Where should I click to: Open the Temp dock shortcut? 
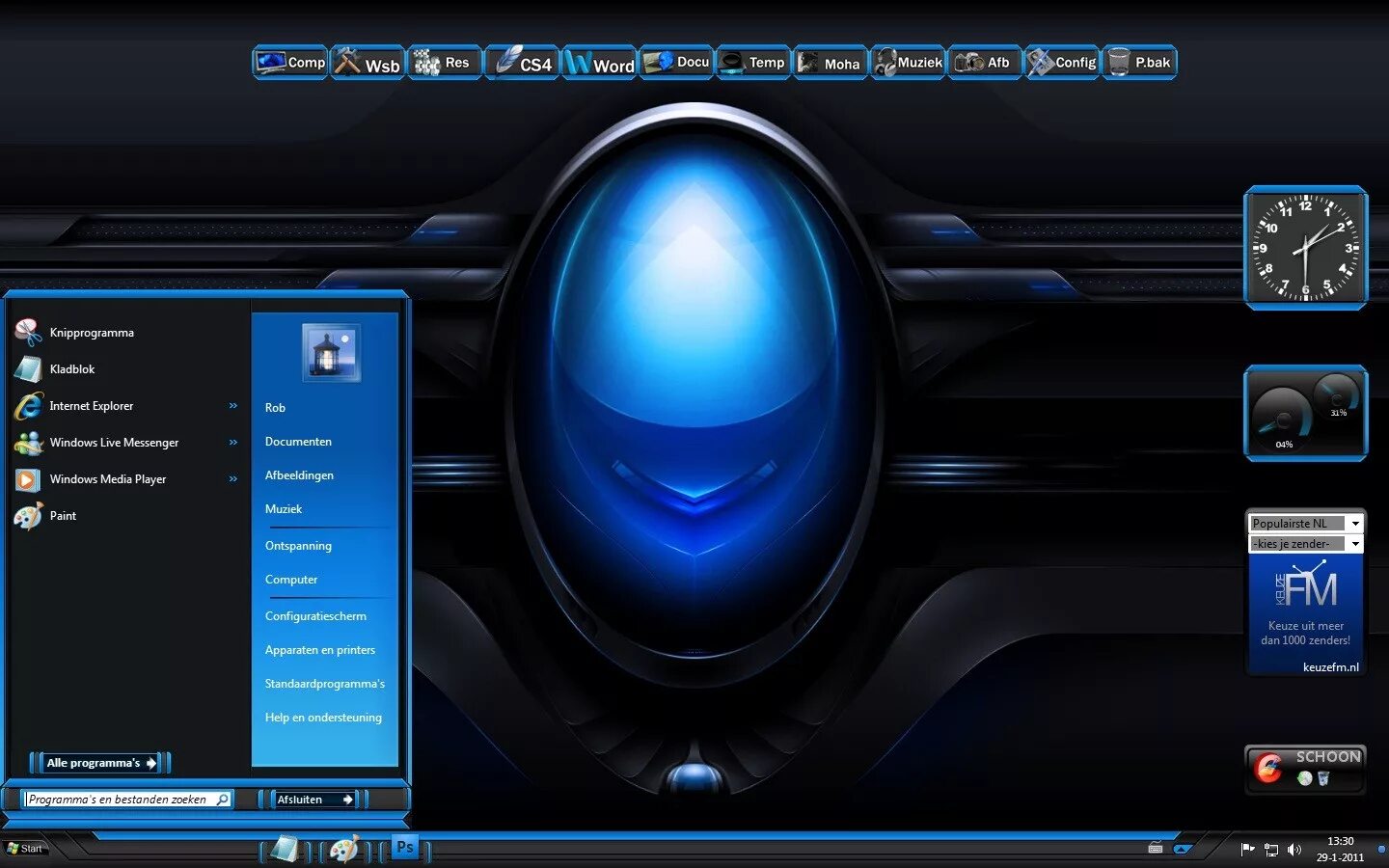coord(753,63)
